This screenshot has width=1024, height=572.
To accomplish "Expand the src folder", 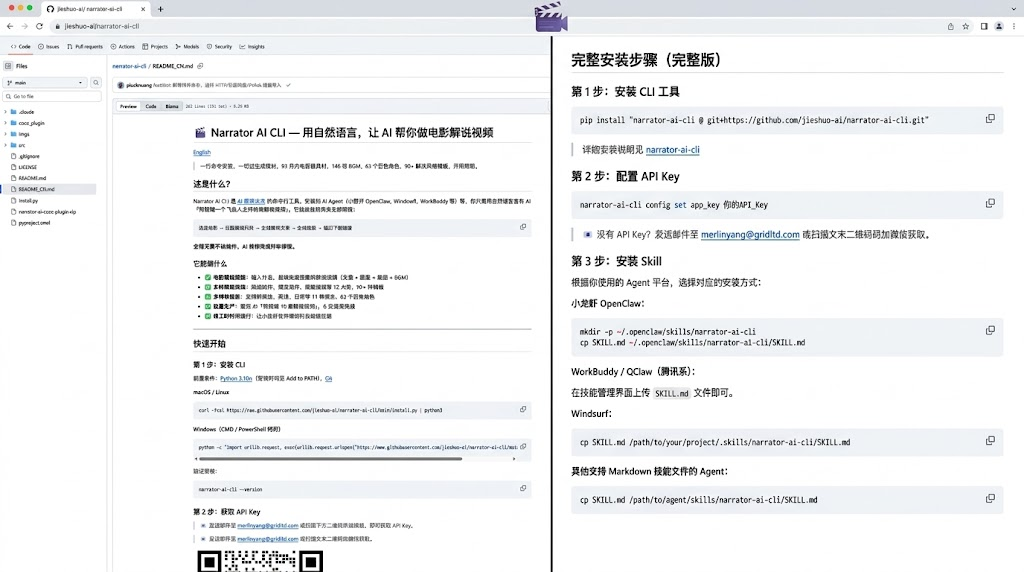I will [x=6, y=145].
